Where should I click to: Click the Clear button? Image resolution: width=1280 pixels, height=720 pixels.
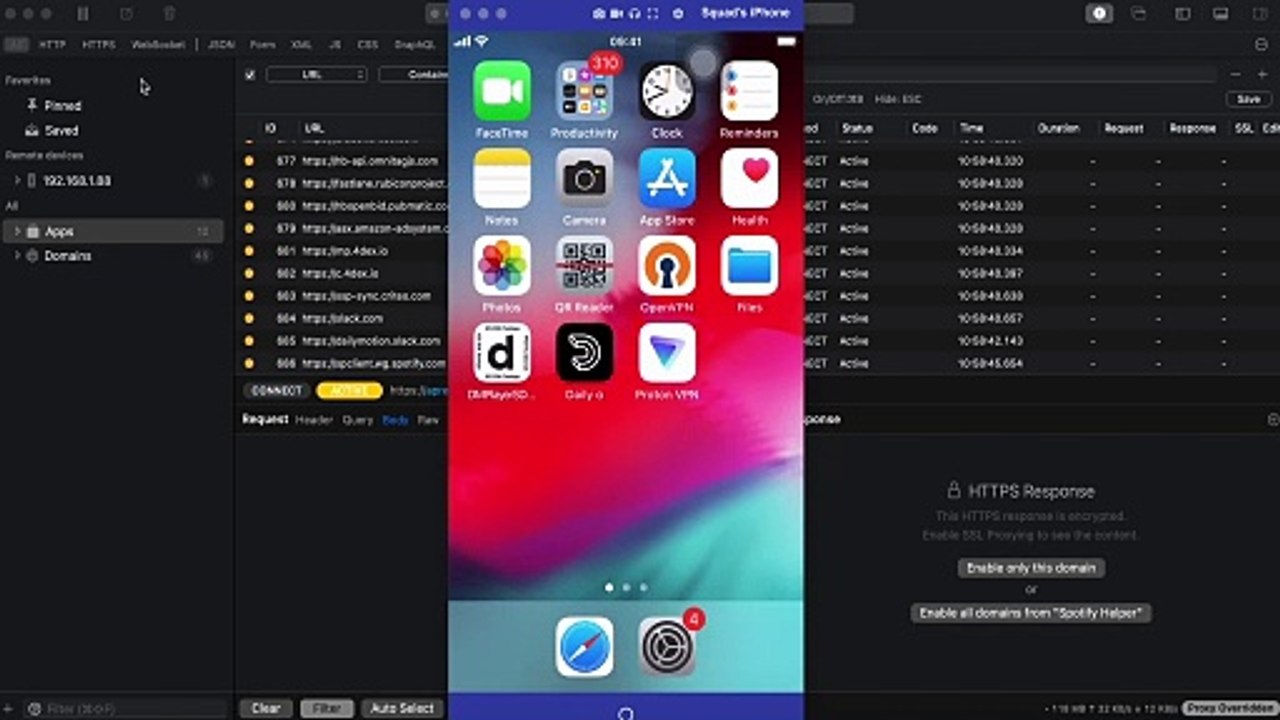[x=266, y=708]
